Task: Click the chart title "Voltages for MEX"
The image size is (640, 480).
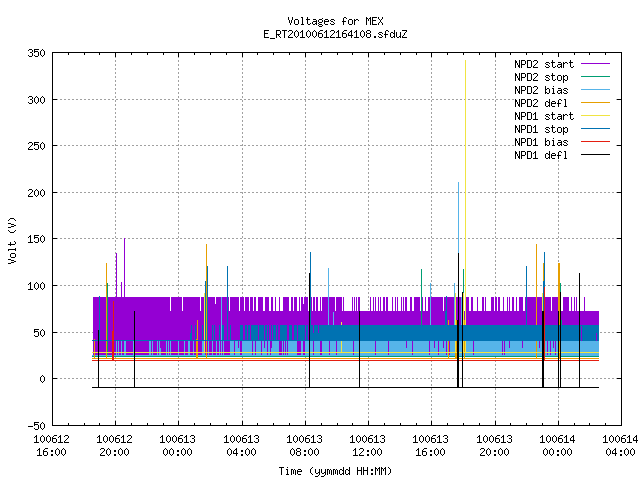Action: (x=335, y=21)
